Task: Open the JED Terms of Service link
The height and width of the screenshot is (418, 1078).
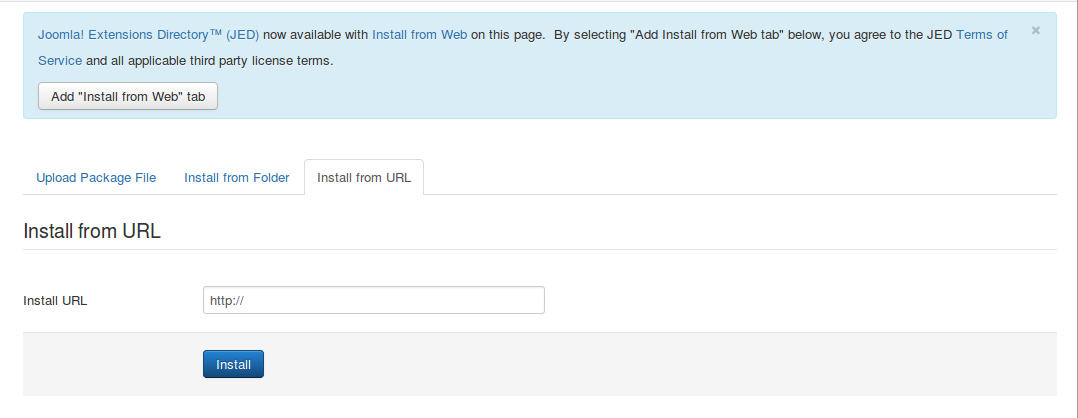Action: (981, 34)
